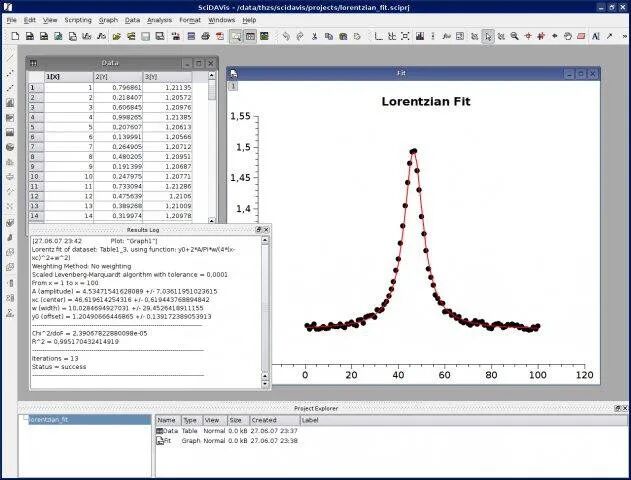Open the Edit menu
This screenshot has width=631, height=480.
(29, 20)
